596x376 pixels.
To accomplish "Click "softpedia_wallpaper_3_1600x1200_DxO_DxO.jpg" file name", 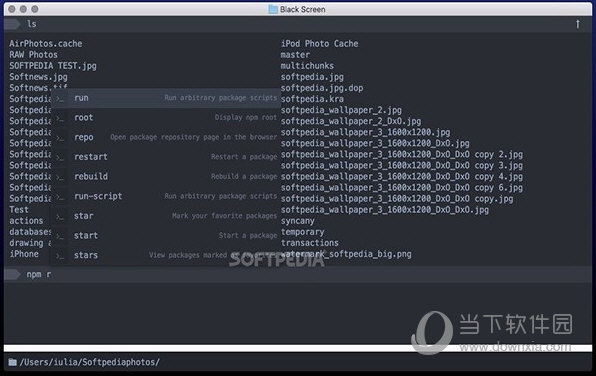I will coord(385,209).
